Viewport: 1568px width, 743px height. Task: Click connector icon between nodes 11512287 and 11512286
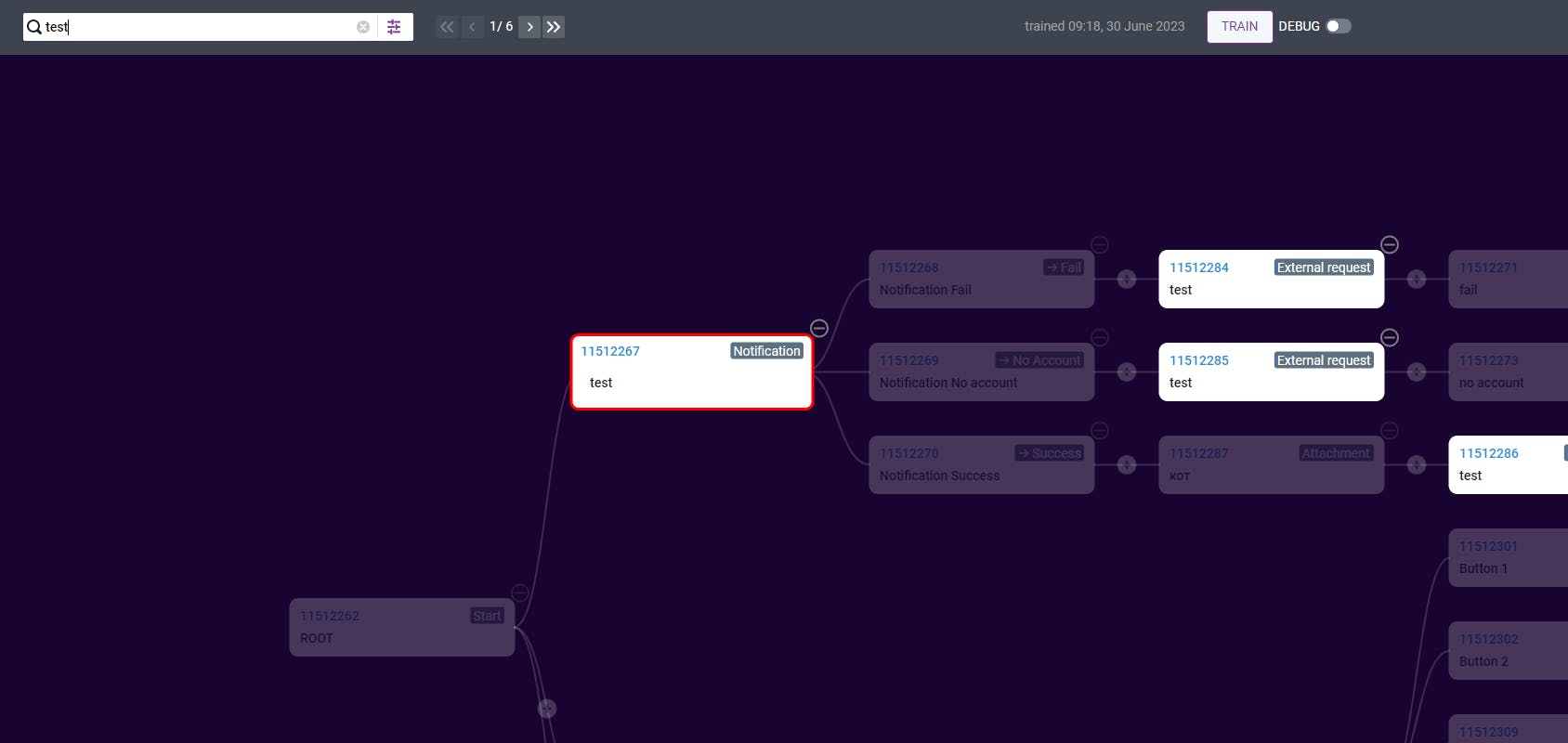1417,464
